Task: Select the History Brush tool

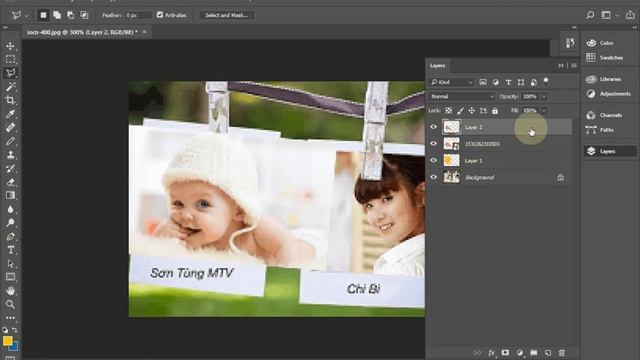Action: click(11, 168)
